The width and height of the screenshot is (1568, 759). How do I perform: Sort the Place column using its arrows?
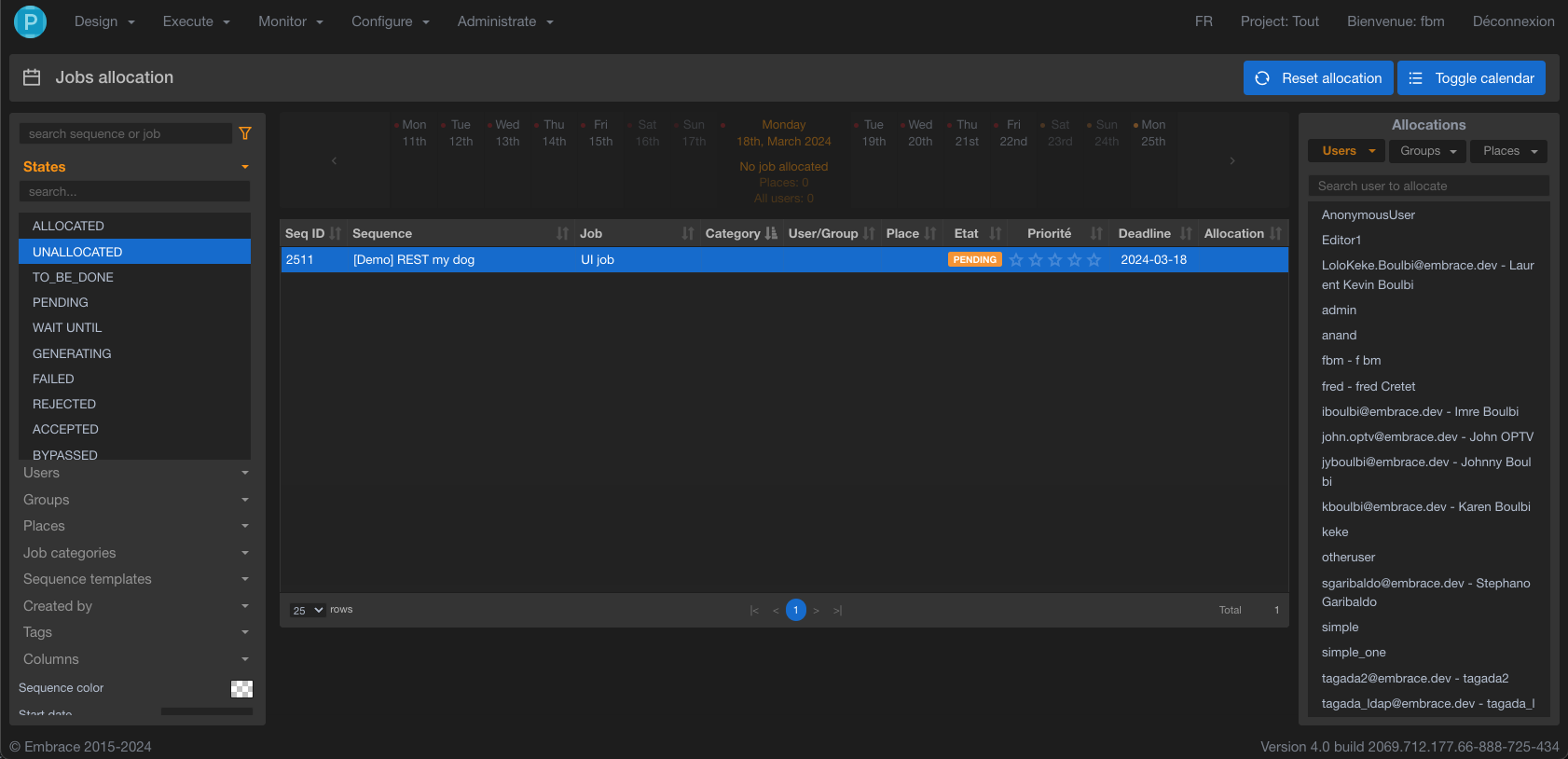930,233
